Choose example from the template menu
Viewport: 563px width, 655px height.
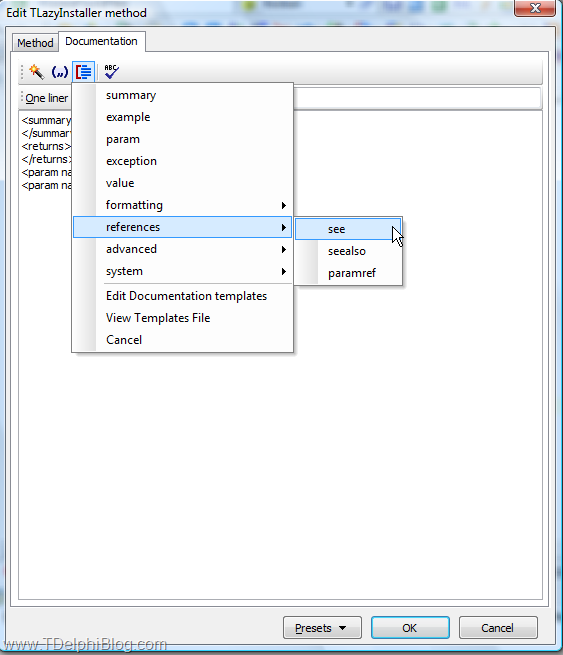(182, 117)
